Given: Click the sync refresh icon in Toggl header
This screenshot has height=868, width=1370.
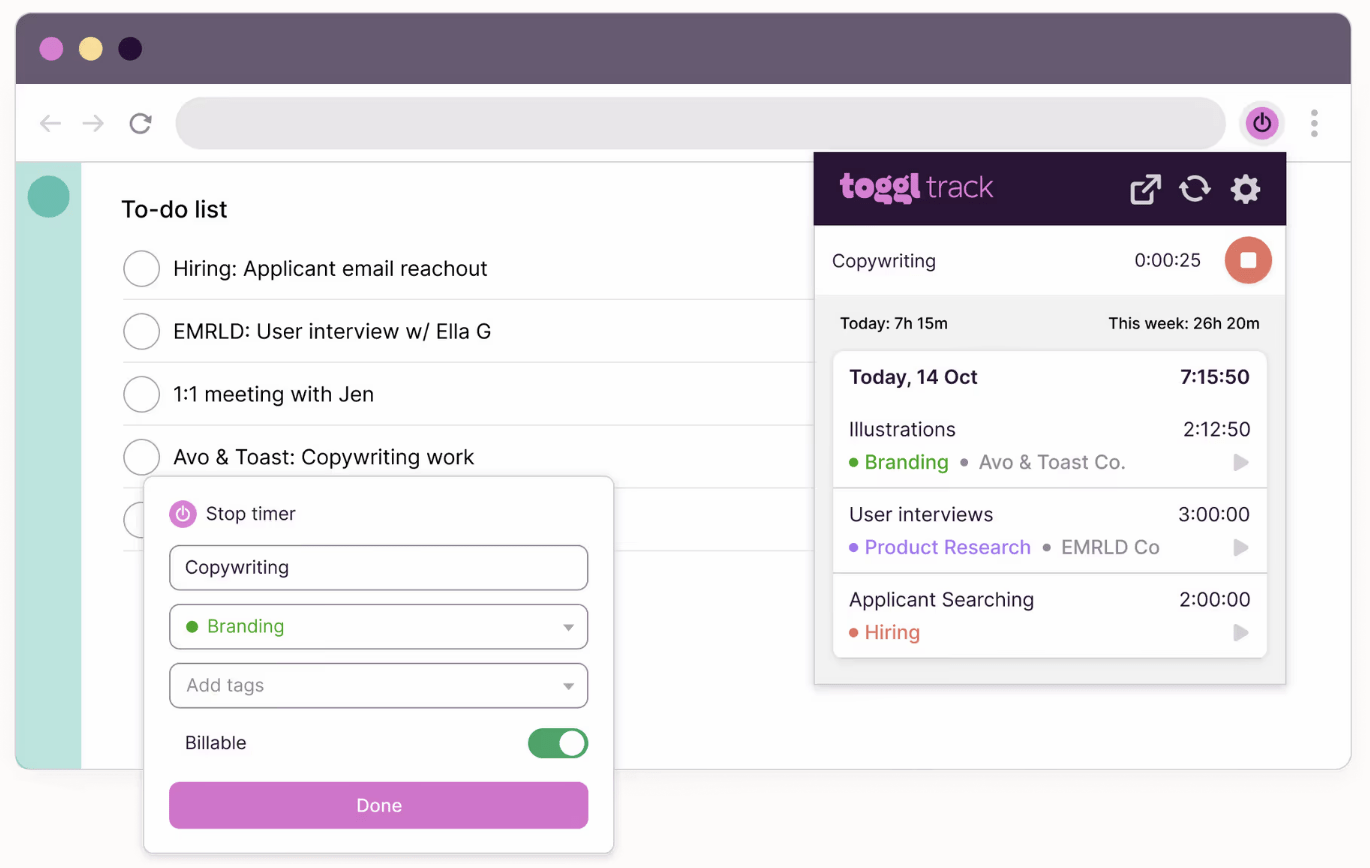Looking at the screenshot, I should coord(1195,189).
